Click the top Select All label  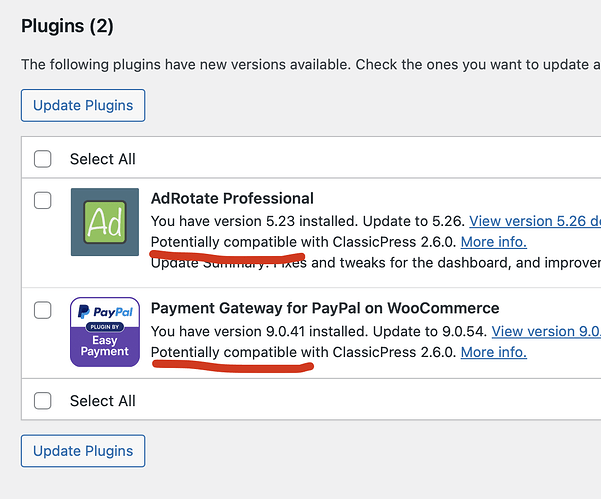pyautogui.click(x=103, y=159)
